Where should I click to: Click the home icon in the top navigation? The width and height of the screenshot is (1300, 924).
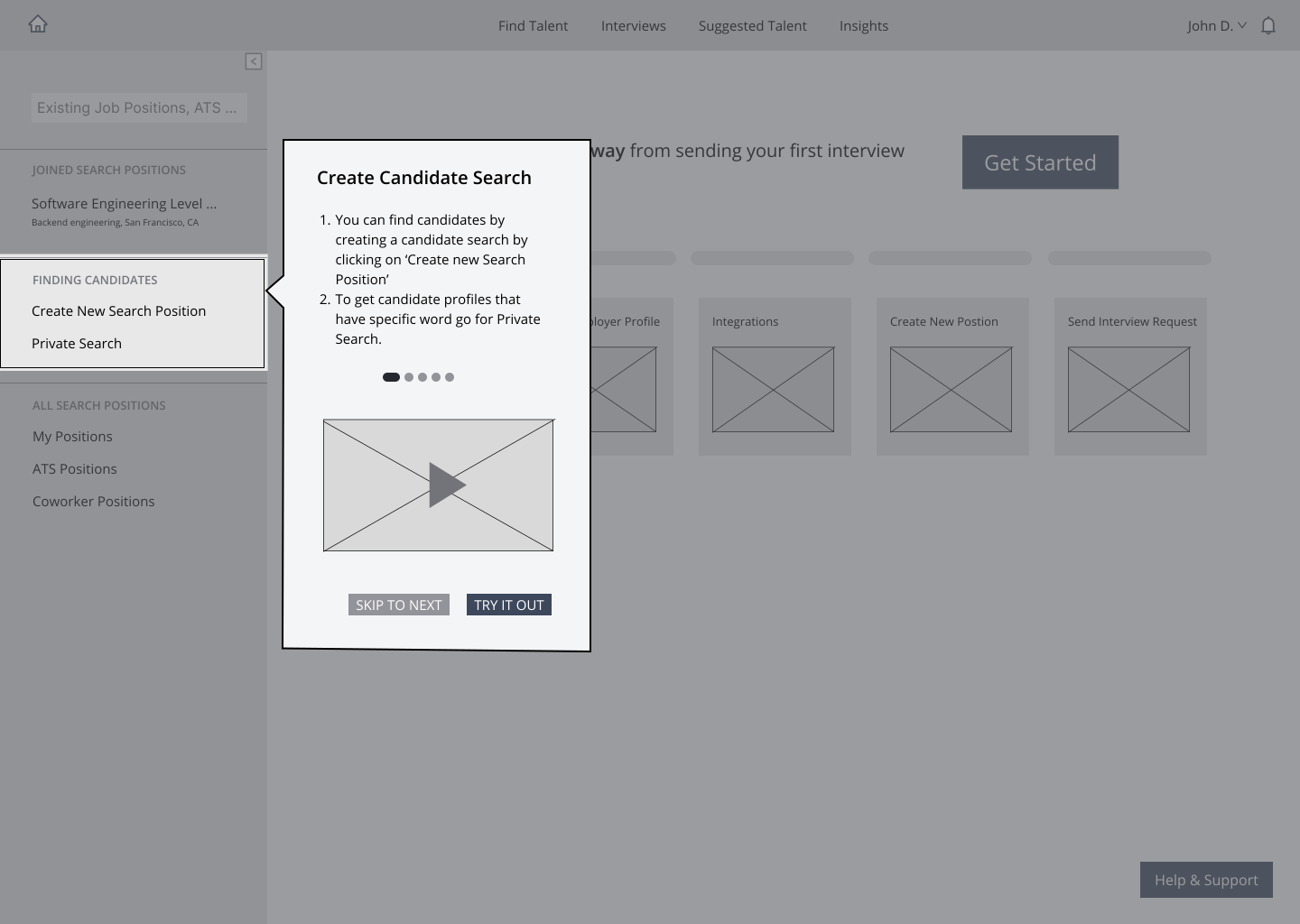(38, 23)
